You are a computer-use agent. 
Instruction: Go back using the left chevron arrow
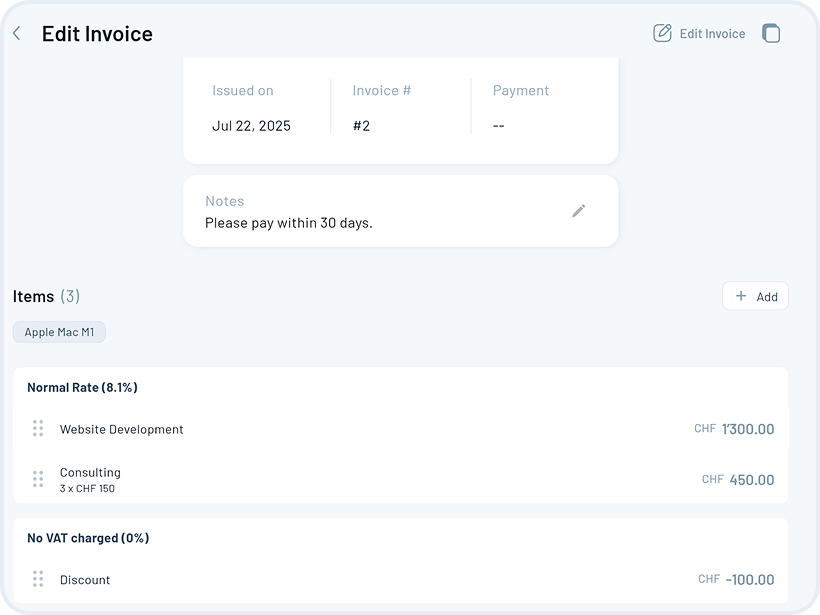[x=17, y=34]
